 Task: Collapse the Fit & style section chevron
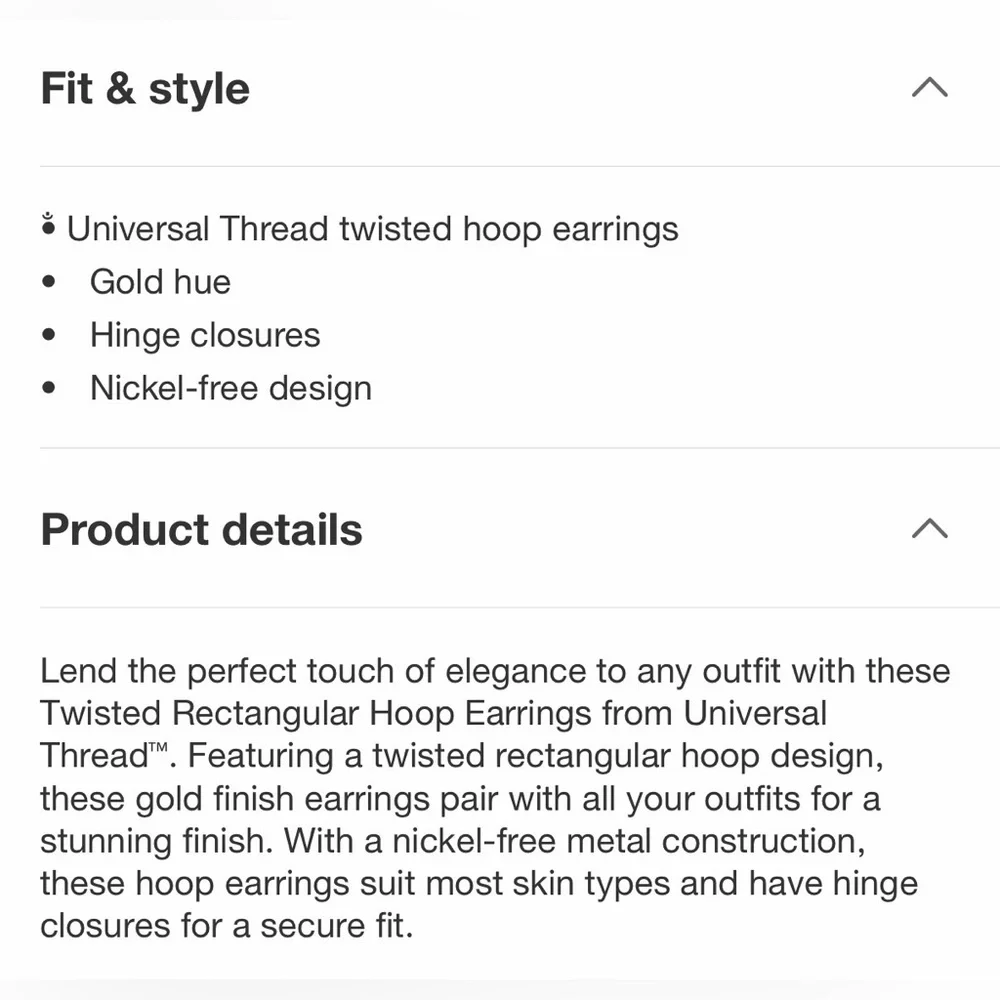click(x=929, y=87)
